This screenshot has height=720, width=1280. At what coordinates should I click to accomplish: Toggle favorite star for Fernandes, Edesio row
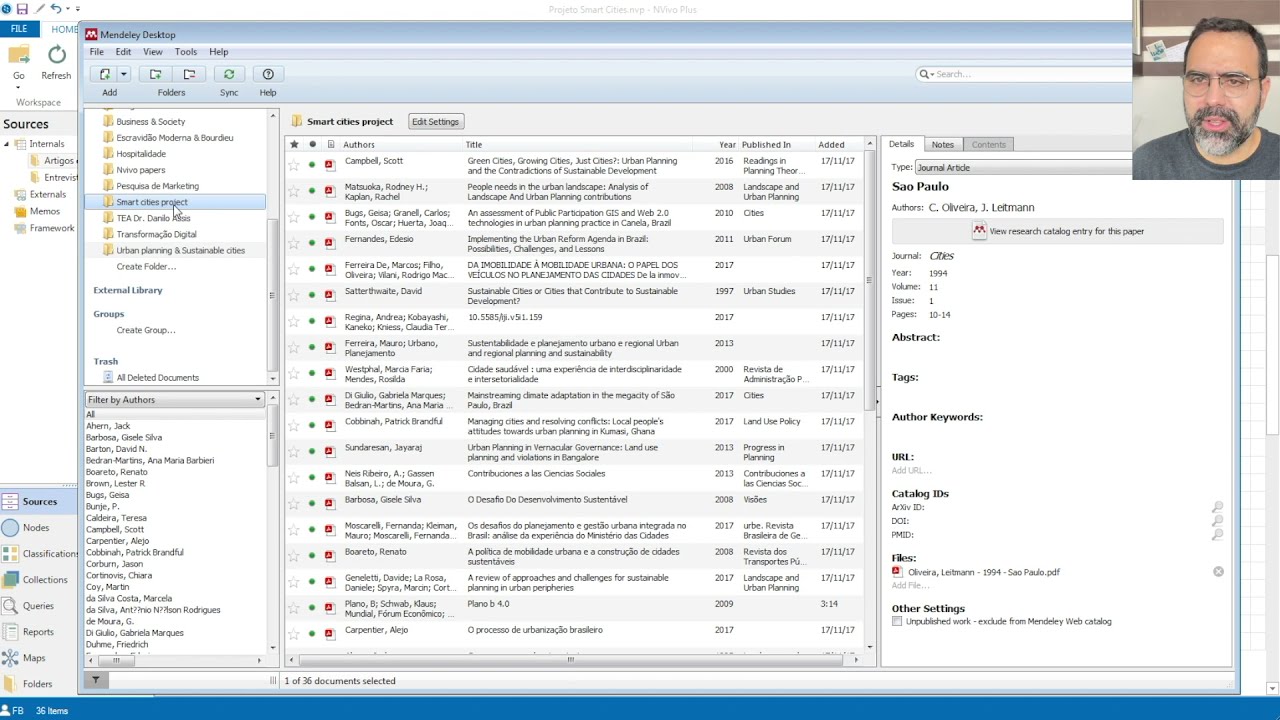(x=294, y=243)
